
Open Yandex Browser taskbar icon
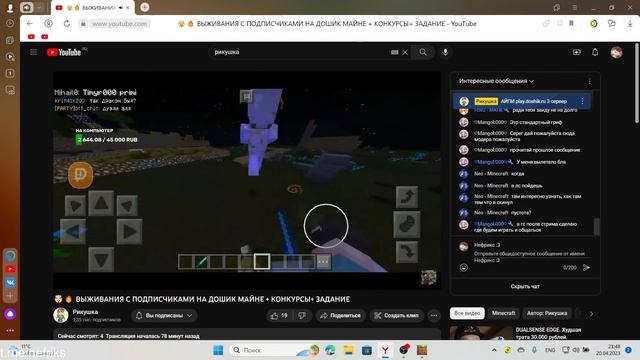385,350
